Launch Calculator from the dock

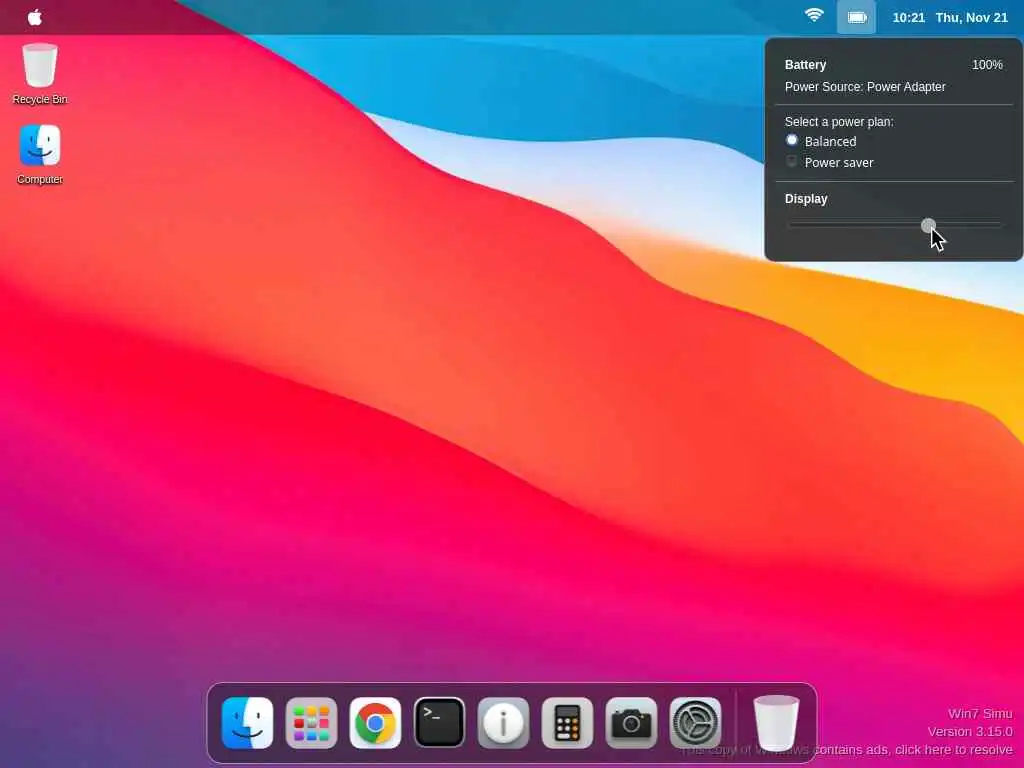tap(568, 723)
